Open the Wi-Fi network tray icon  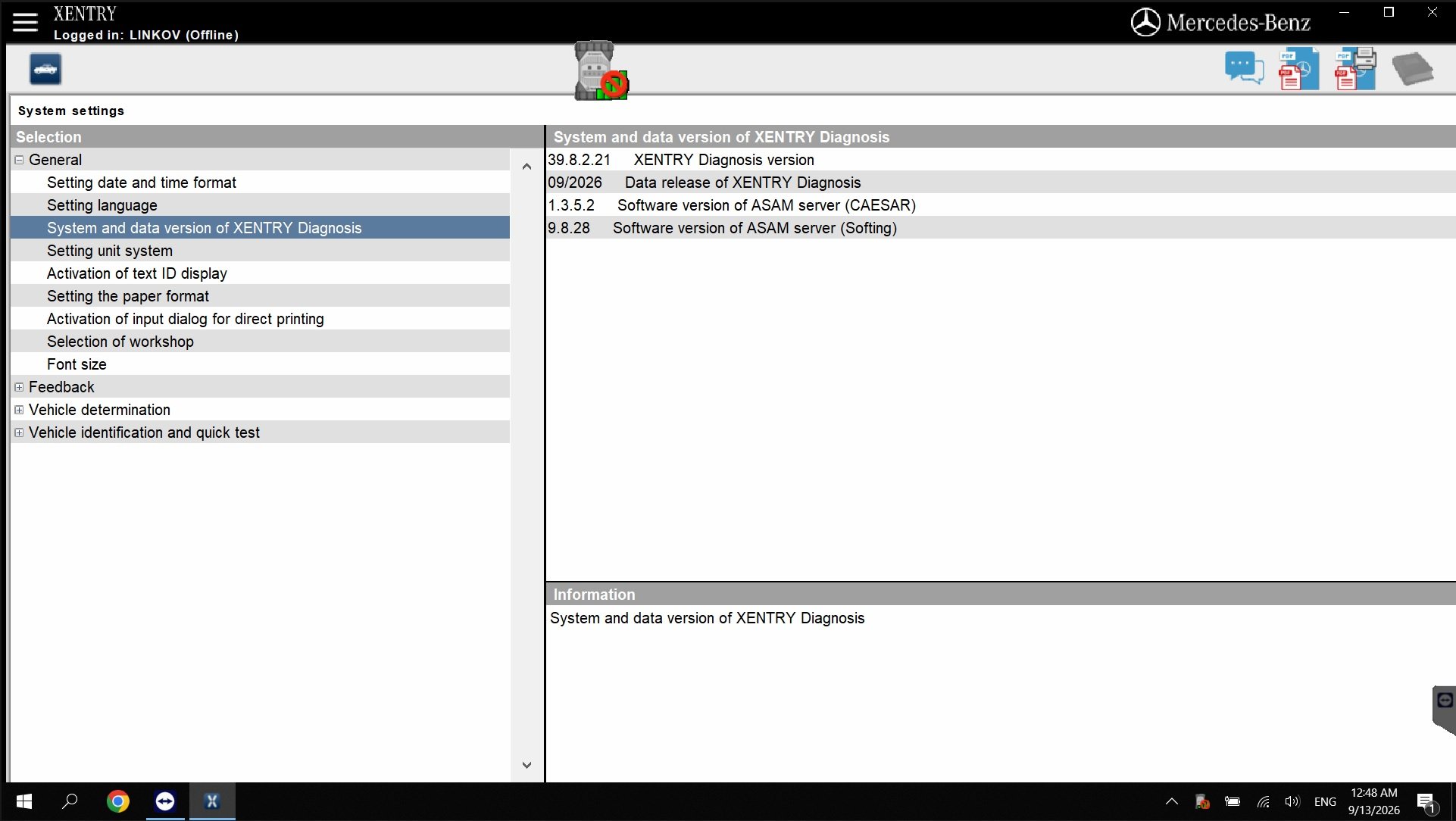pos(1263,801)
